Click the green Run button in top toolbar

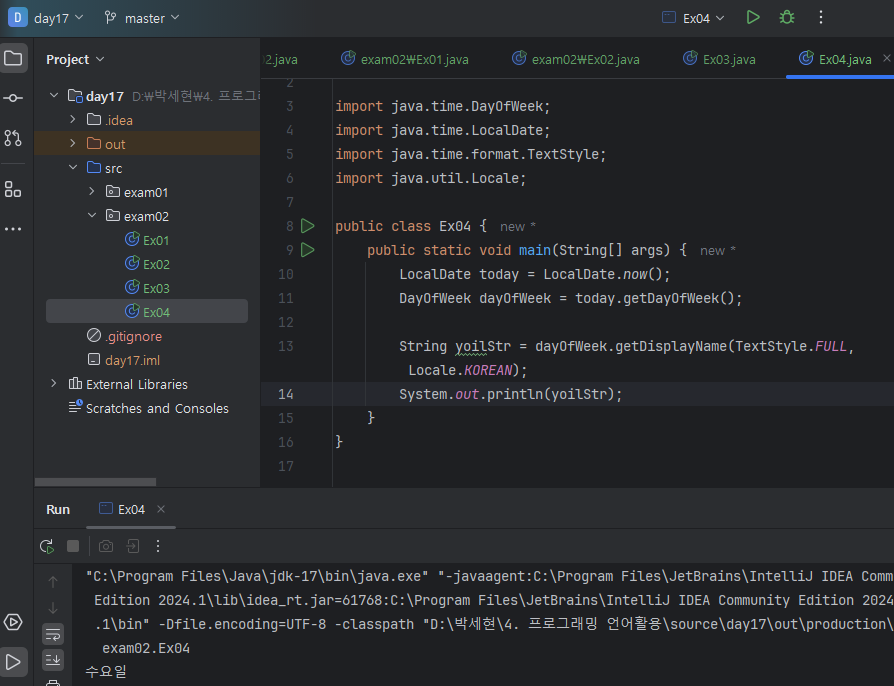tap(753, 18)
